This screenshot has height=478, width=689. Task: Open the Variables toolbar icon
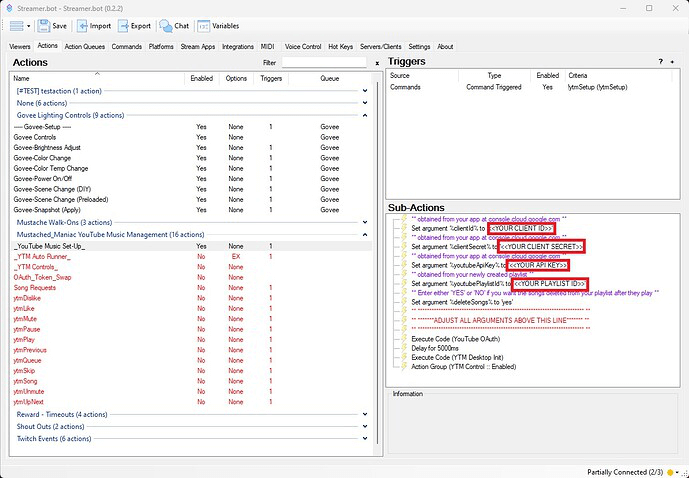tap(203, 25)
